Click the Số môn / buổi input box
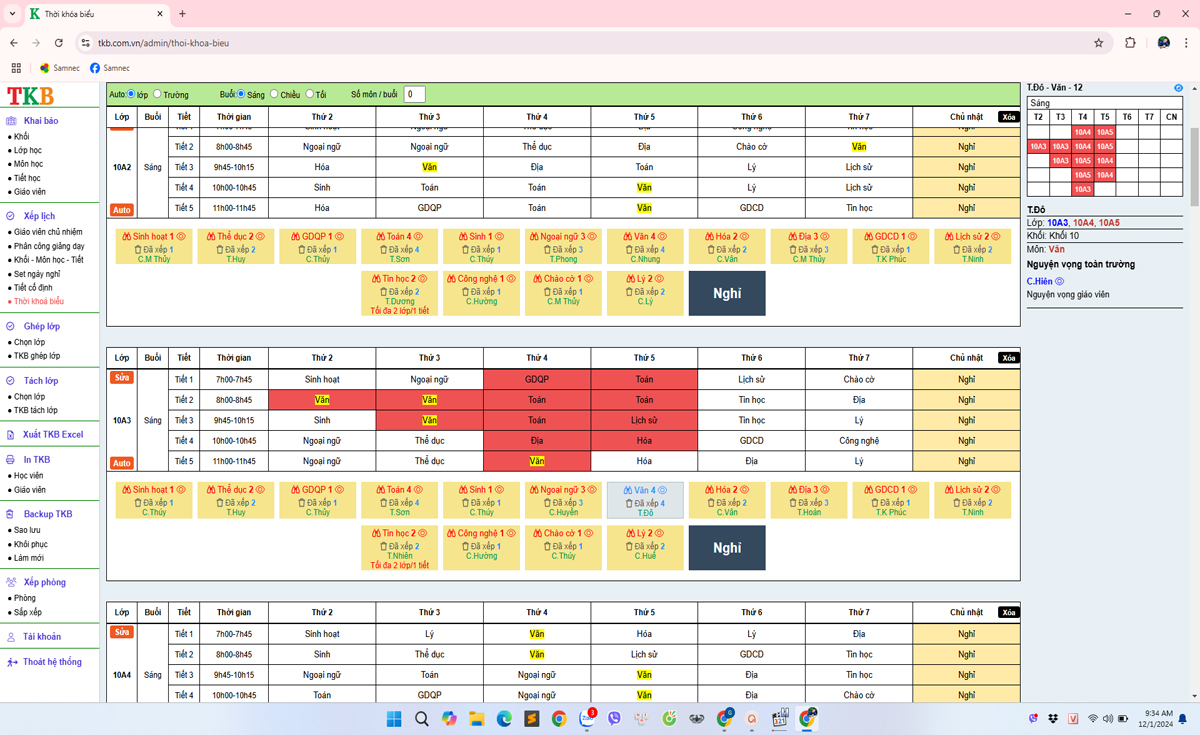This screenshot has width=1200, height=735. pyautogui.click(x=414, y=94)
